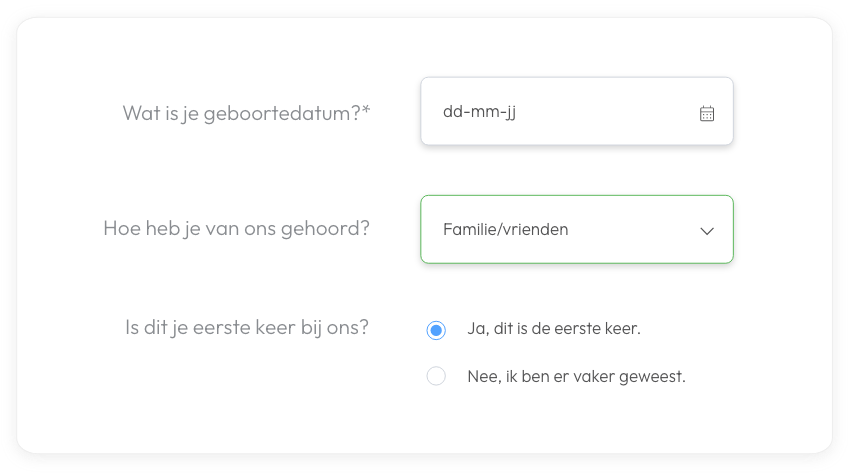Click the 'Hoe heb je van ons gehoord?' label
Viewport: 867px width, 475px height.
(x=236, y=228)
